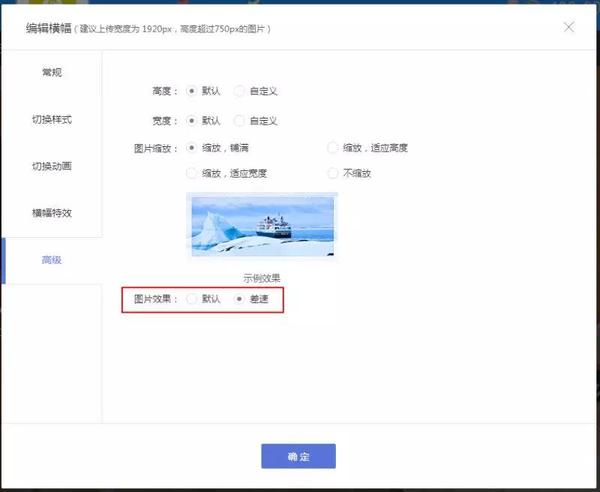This screenshot has height=492, width=600.
Task: Set 图片效果 to 默认
Action: (x=191, y=299)
